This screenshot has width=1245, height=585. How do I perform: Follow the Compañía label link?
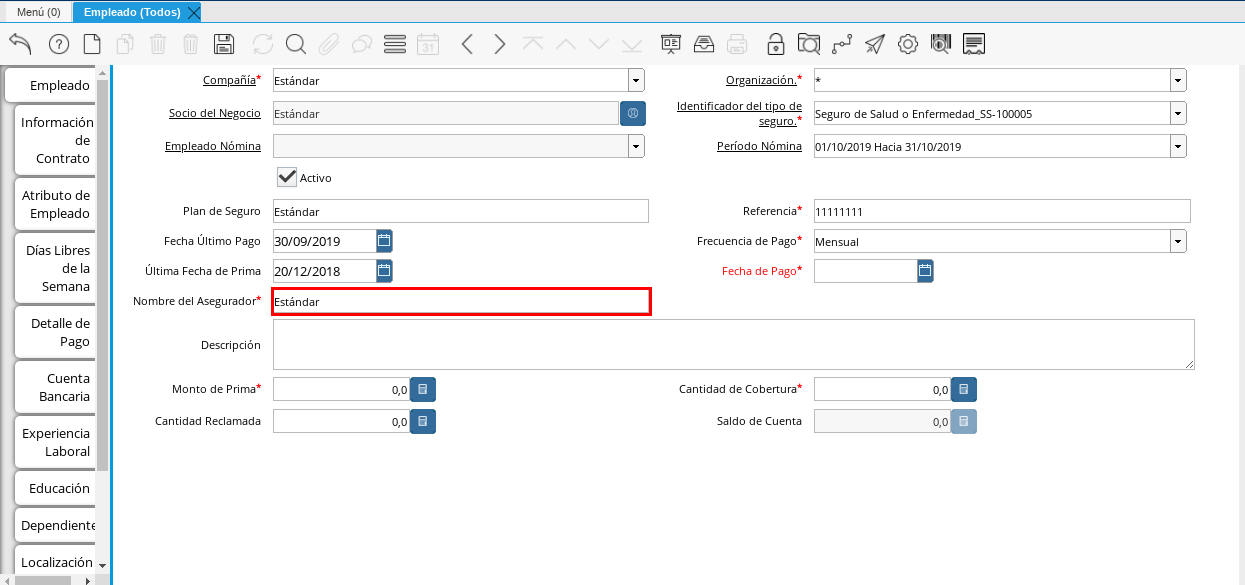click(229, 80)
